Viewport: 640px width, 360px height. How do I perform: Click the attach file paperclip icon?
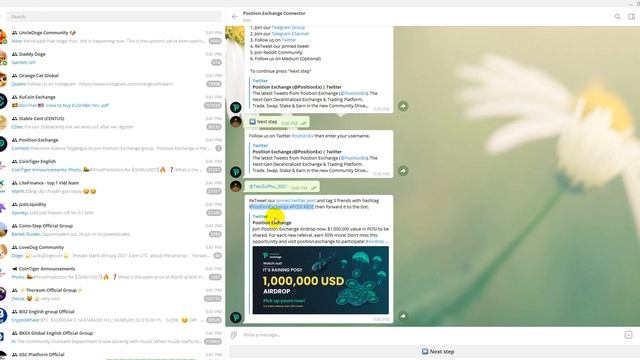click(233, 335)
